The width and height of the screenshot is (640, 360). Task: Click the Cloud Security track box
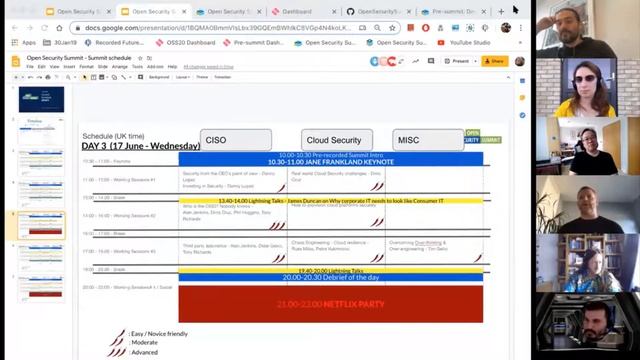[337, 140]
